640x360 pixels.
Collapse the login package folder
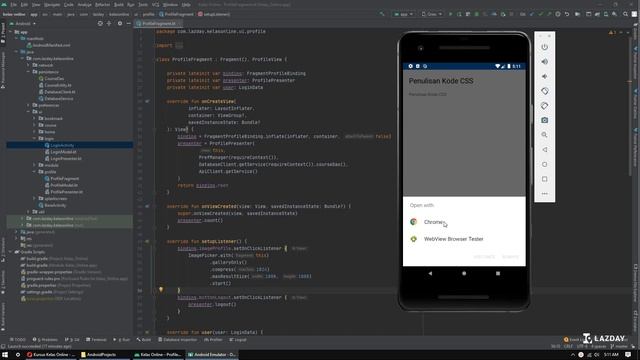pyautogui.click(x=34, y=139)
